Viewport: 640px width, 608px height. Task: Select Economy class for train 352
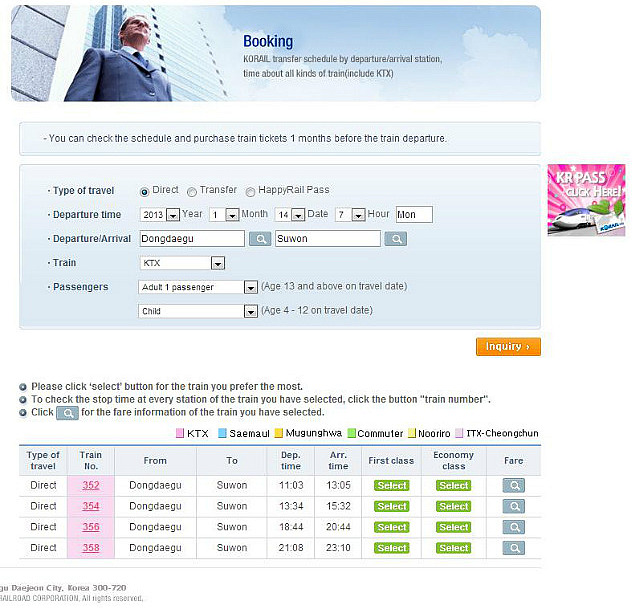453,486
